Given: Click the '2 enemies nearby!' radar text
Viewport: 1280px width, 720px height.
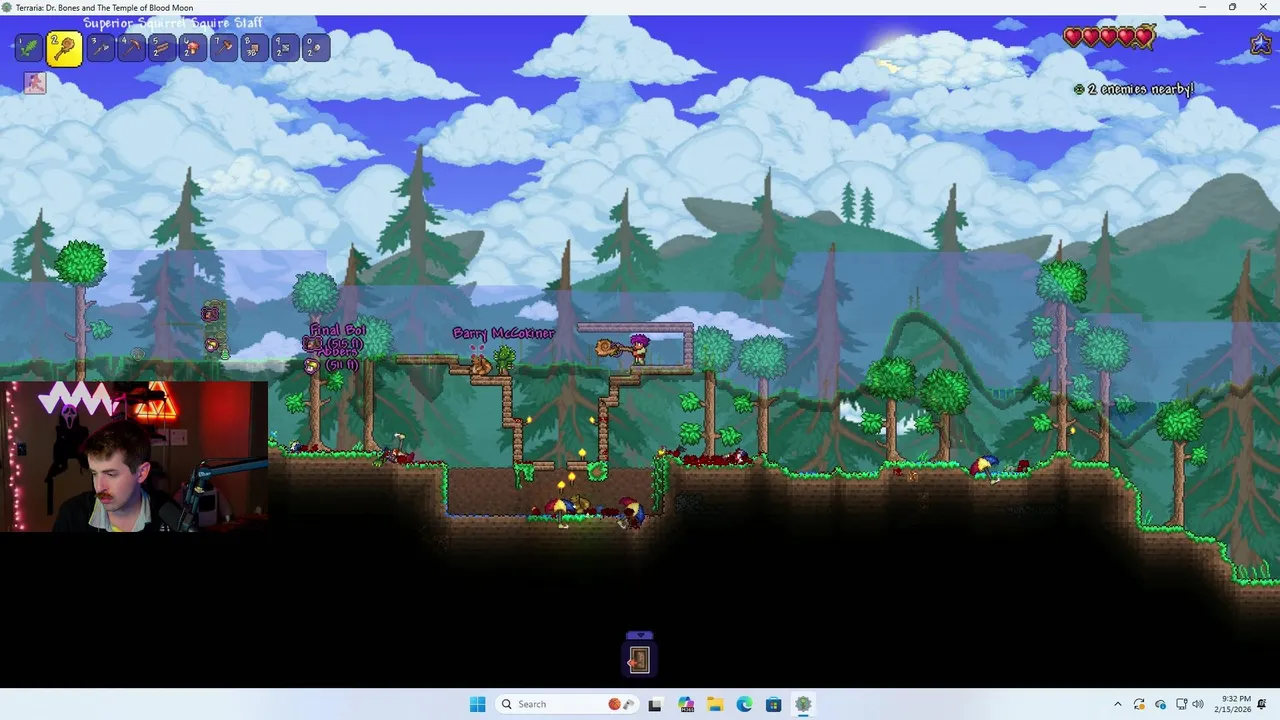Looking at the screenshot, I should [x=1134, y=89].
